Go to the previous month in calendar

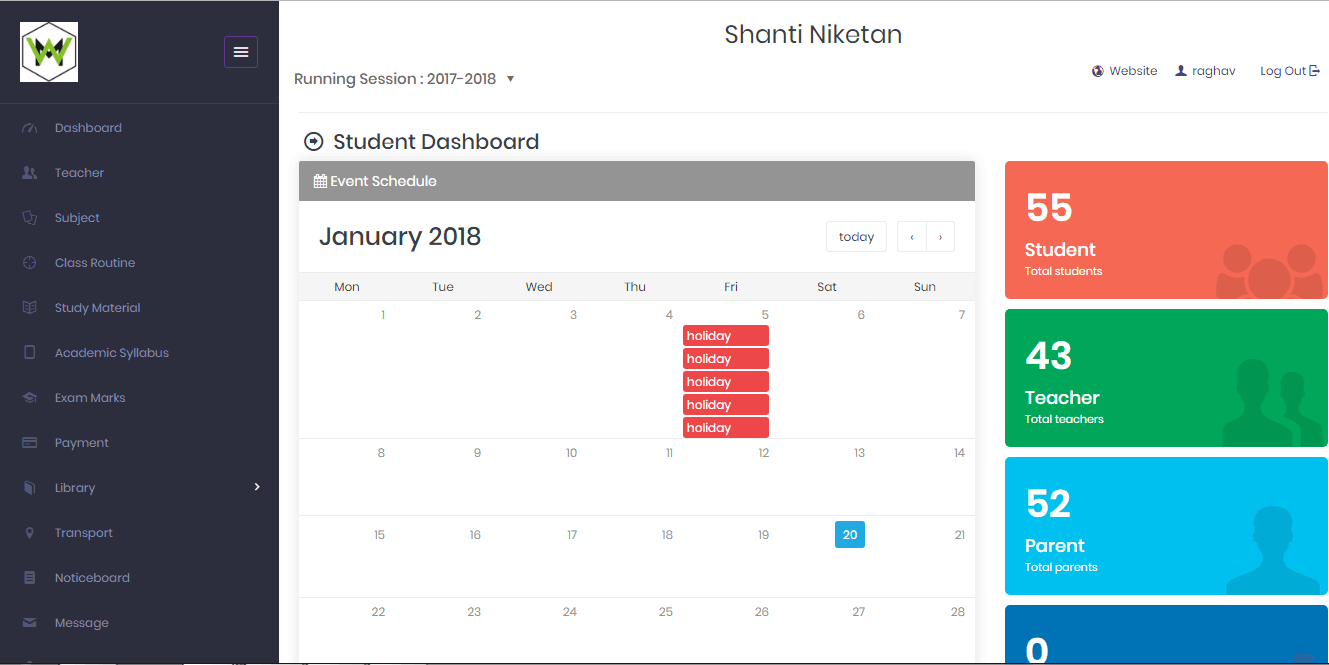pyautogui.click(x=912, y=237)
